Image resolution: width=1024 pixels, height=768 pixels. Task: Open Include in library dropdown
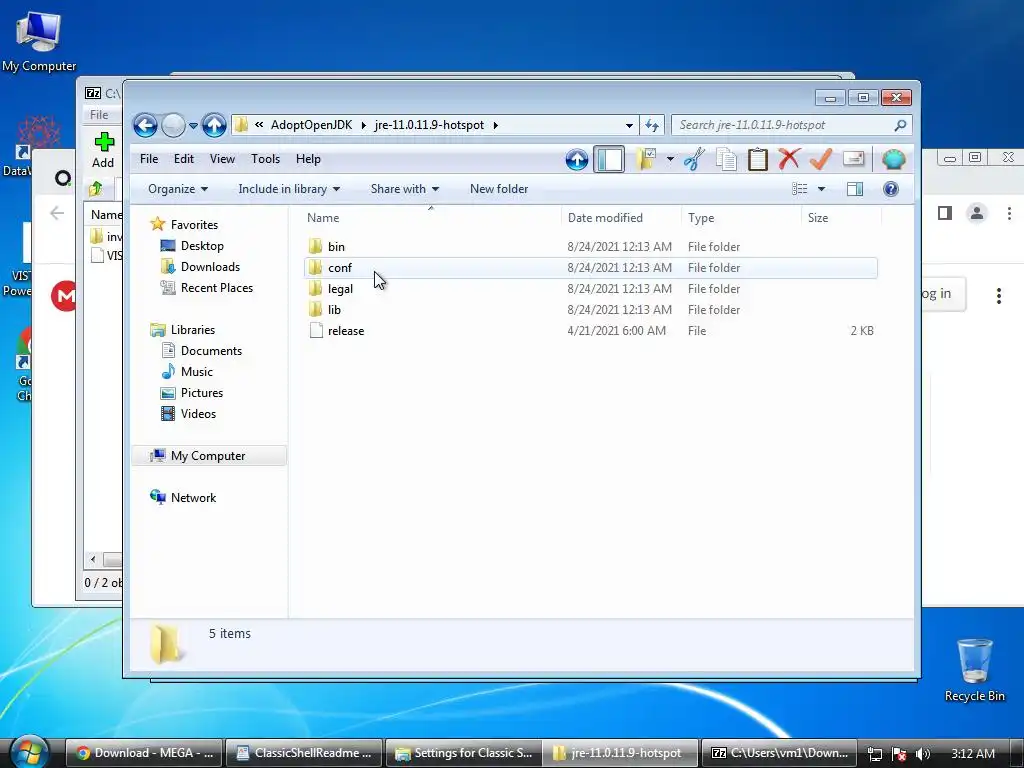click(x=289, y=189)
